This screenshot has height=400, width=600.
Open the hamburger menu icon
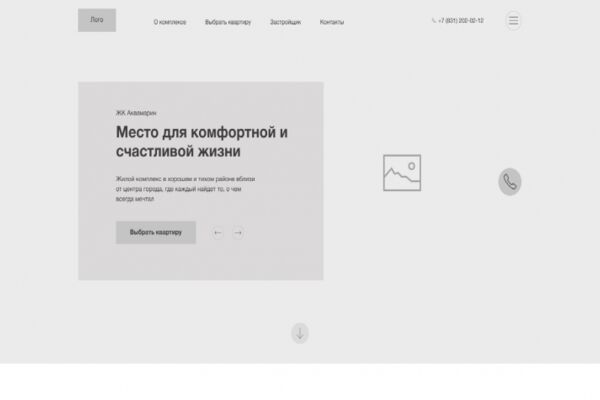(x=513, y=20)
